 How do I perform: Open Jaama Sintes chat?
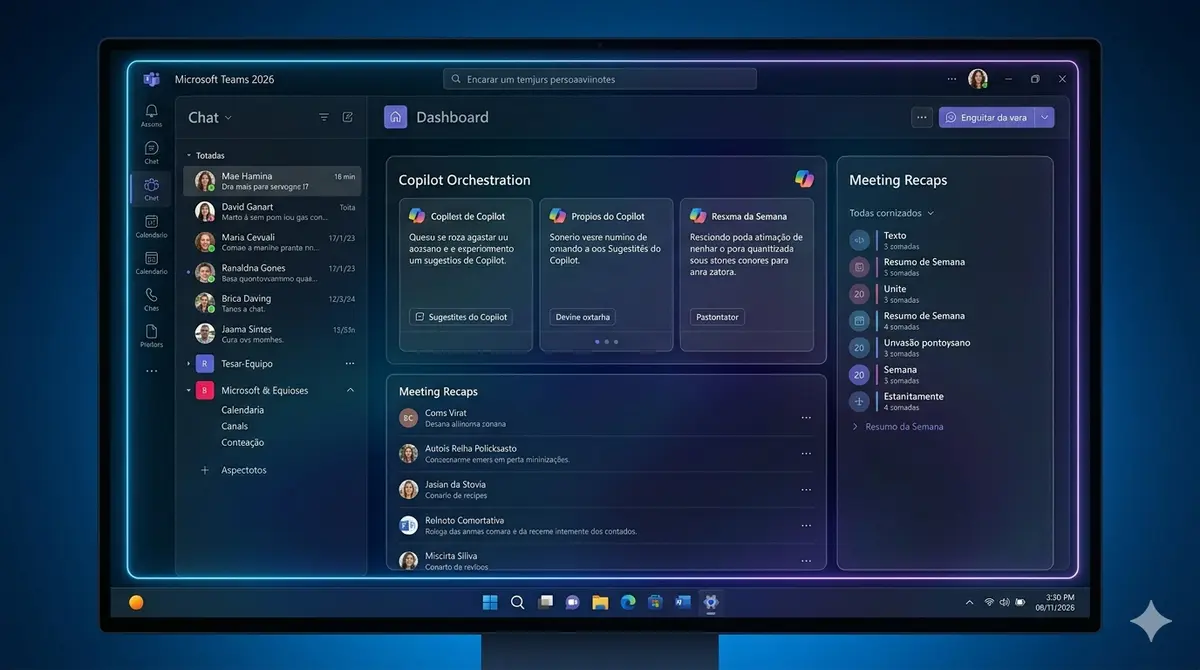(272, 334)
